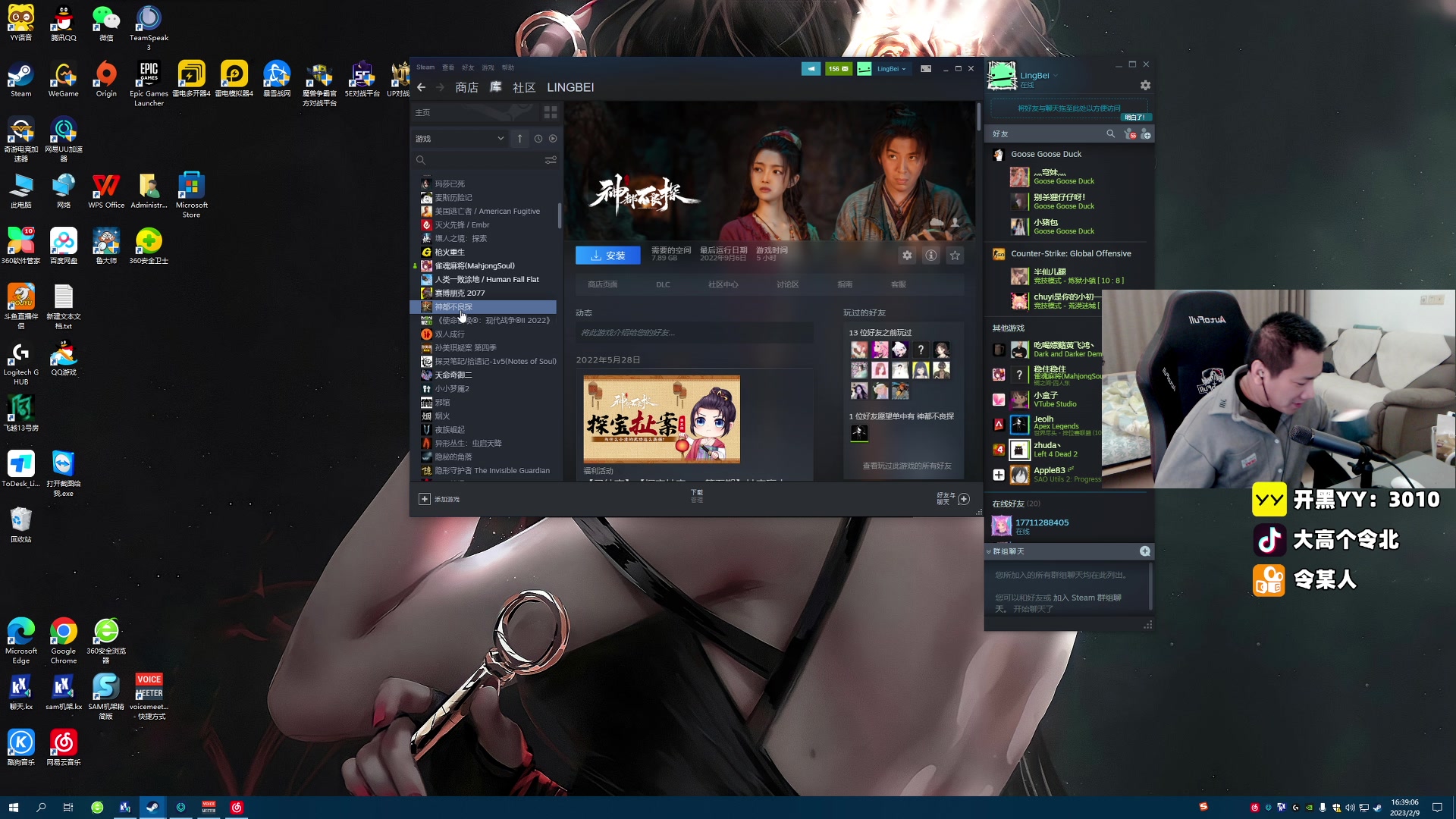Open friend 17711288405 chat
This screenshot has width=1456, height=819.
[1069, 526]
